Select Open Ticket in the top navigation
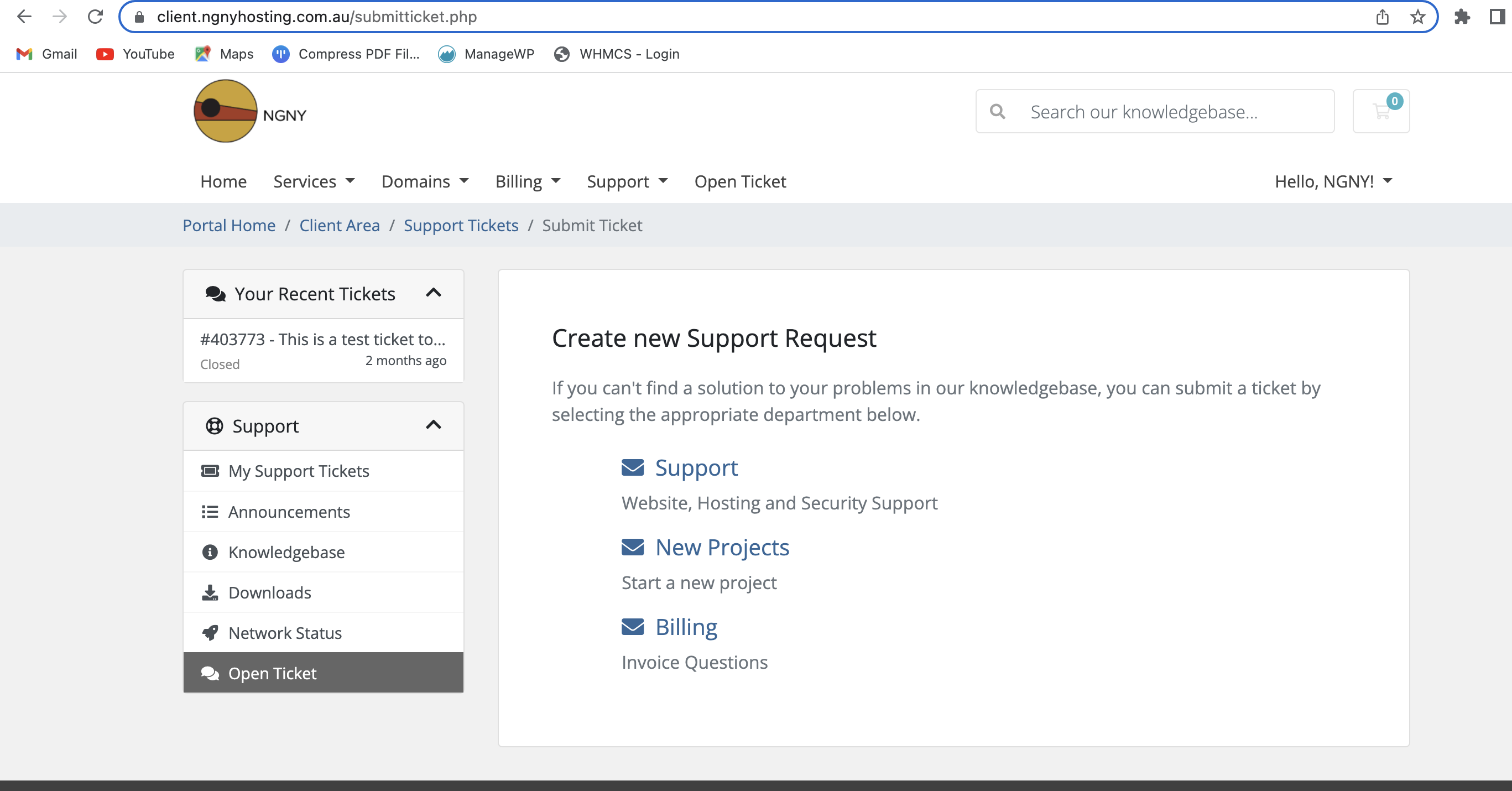The height and width of the screenshot is (791, 1512). pos(740,181)
